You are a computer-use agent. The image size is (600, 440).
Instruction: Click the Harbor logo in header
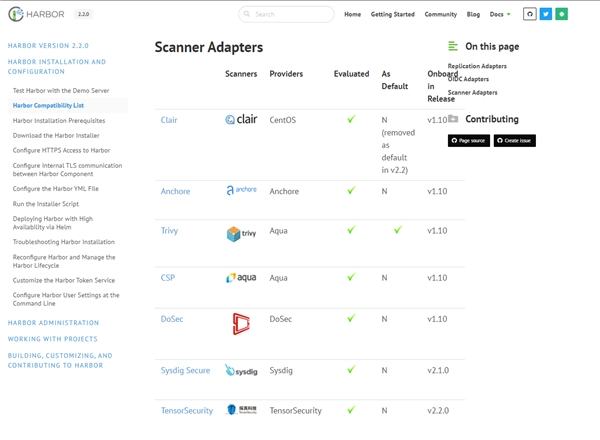[x=38, y=15]
